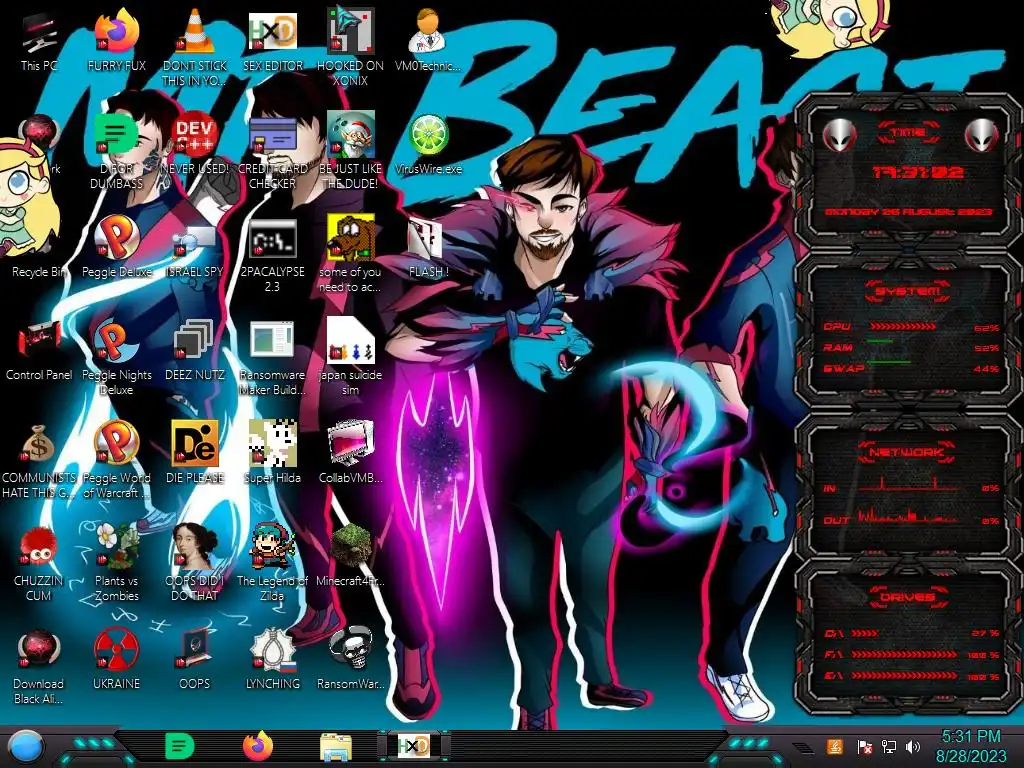Launch Firefox from the taskbar
1024x768 pixels.
(x=258, y=746)
